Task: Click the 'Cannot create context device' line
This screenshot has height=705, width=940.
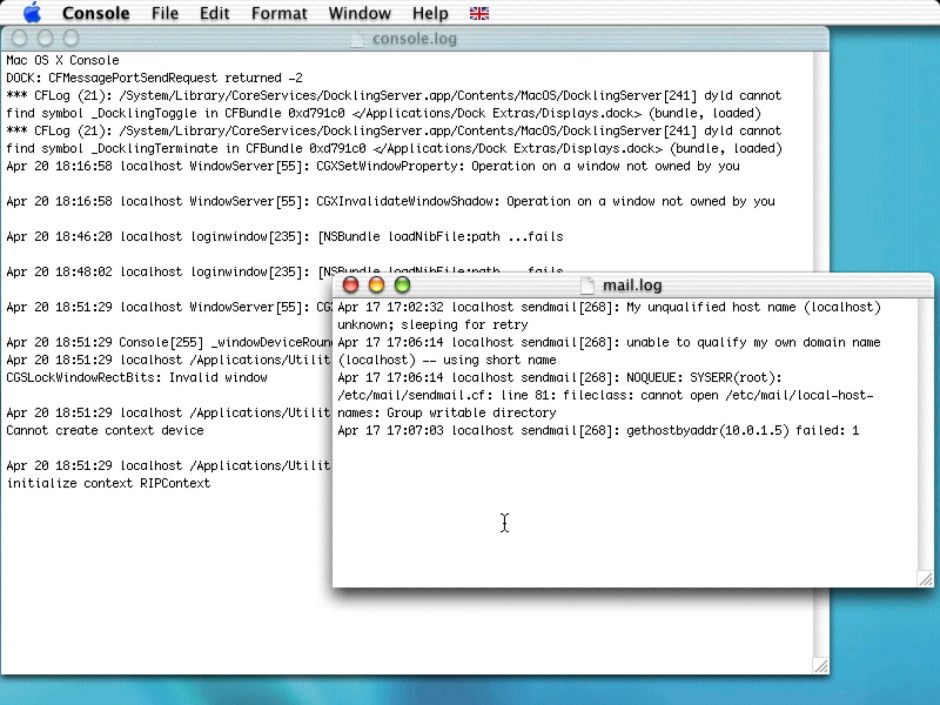Action: [x=105, y=430]
